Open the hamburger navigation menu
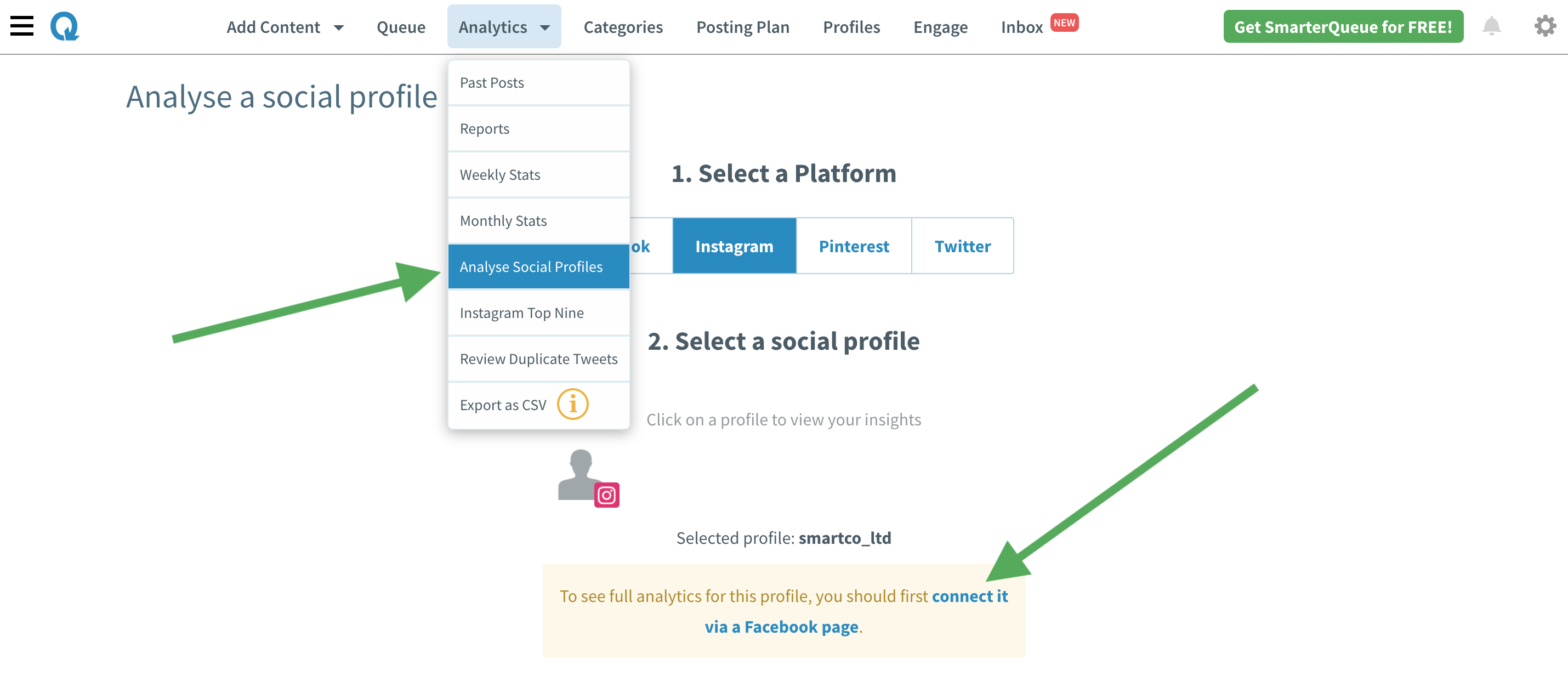This screenshot has width=1568, height=682. click(x=22, y=26)
